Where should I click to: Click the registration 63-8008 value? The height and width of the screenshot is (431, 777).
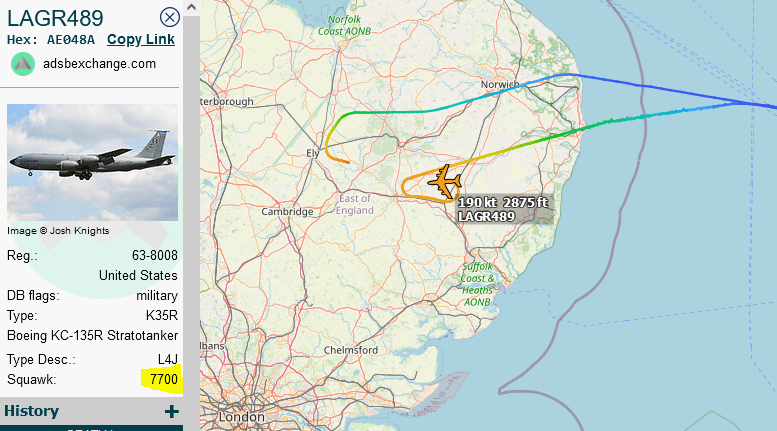pyautogui.click(x=155, y=255)
